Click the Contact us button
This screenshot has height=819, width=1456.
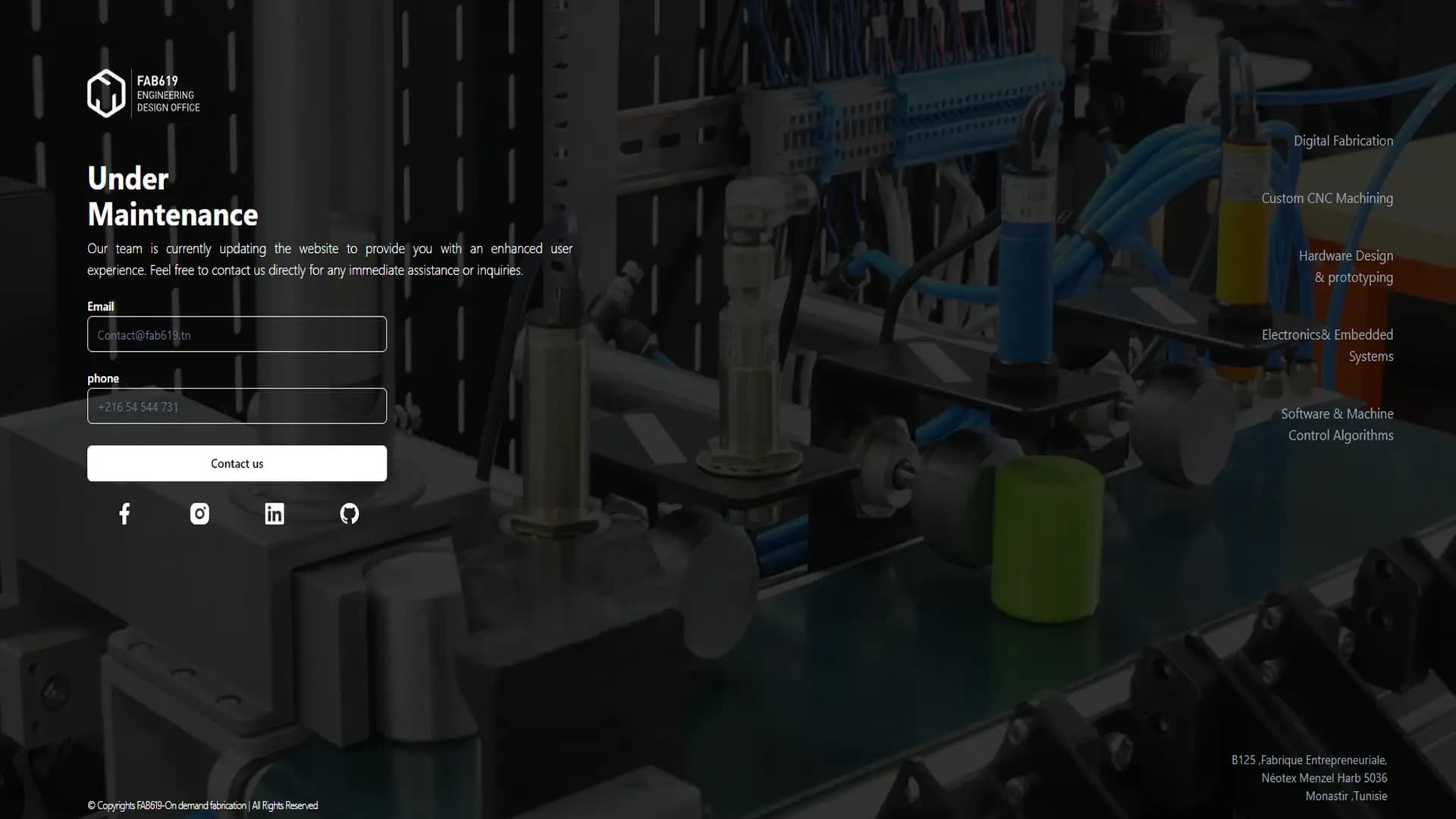coord(237,463)
